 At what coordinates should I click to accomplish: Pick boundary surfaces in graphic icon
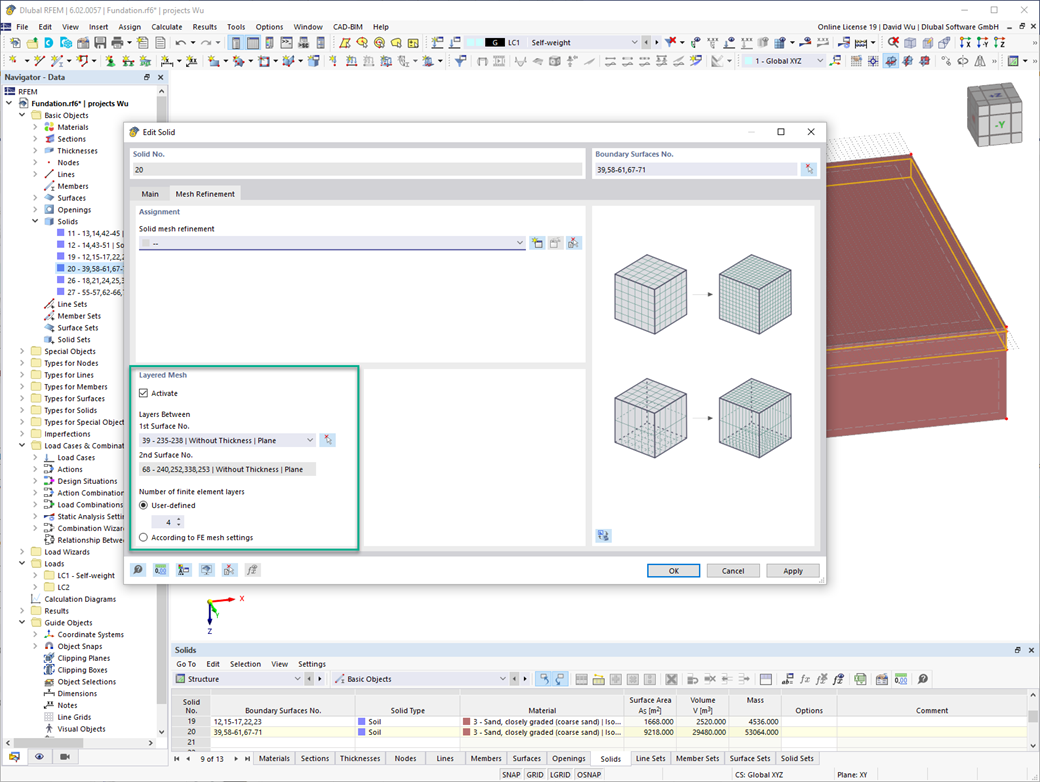click(809, 170)
